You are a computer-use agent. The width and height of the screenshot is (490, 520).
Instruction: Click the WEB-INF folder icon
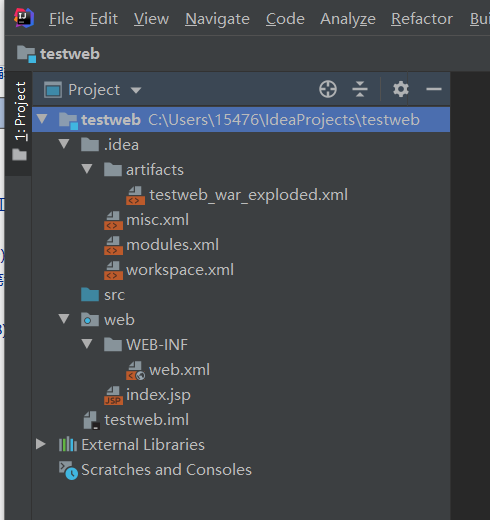113,344
